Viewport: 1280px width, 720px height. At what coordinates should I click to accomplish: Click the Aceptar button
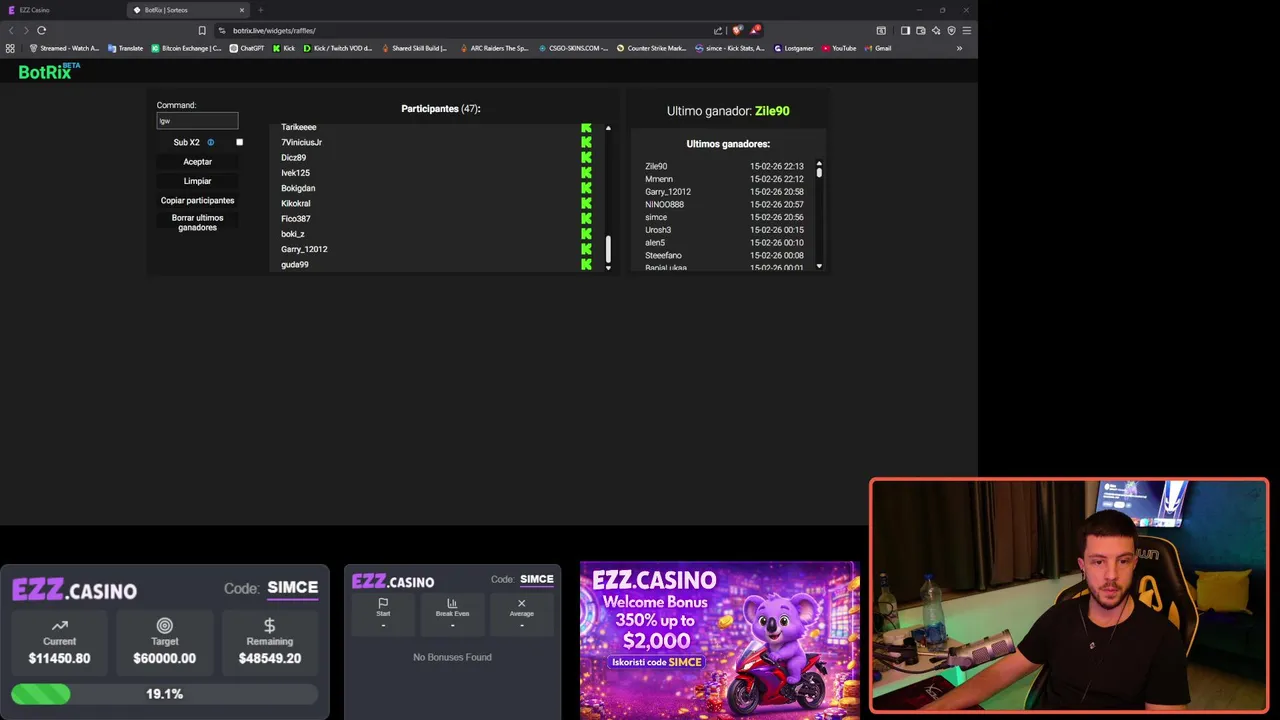tap(197, 161)
